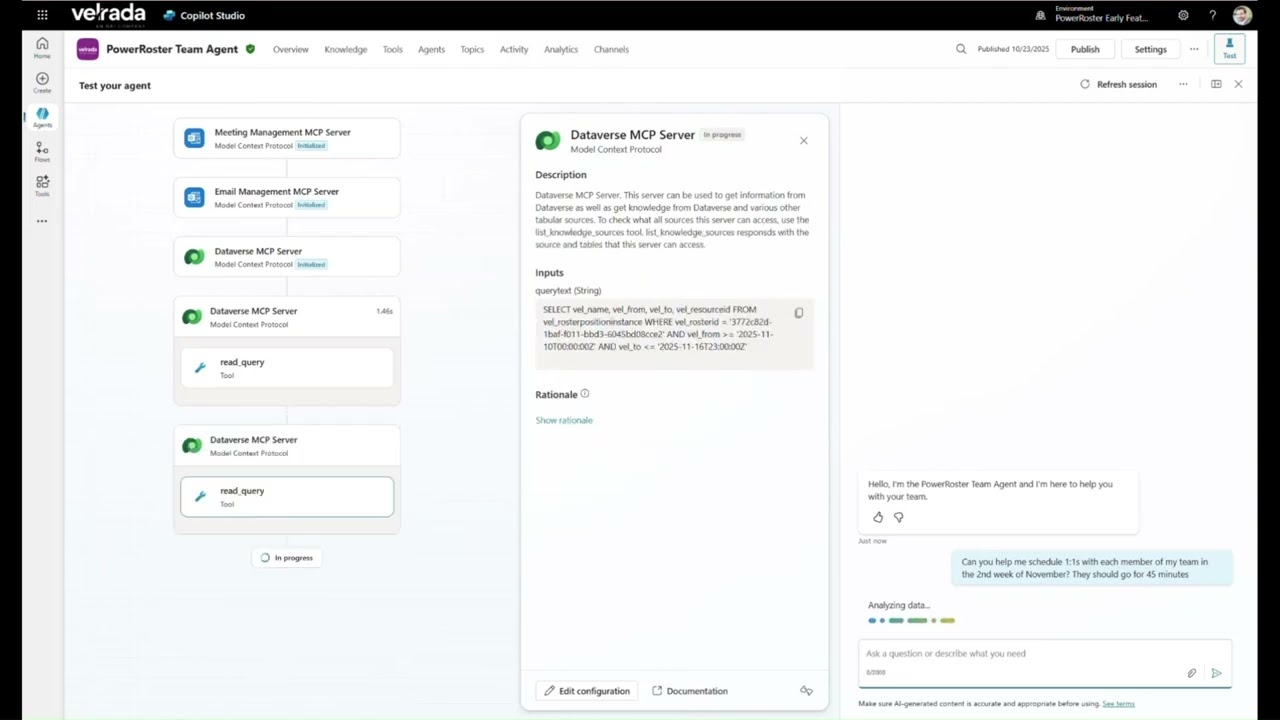This screenshot has width=1280, height=720.
Task: Open the feedback icon in Dataverse panel footer
Action: click(806, 691)
